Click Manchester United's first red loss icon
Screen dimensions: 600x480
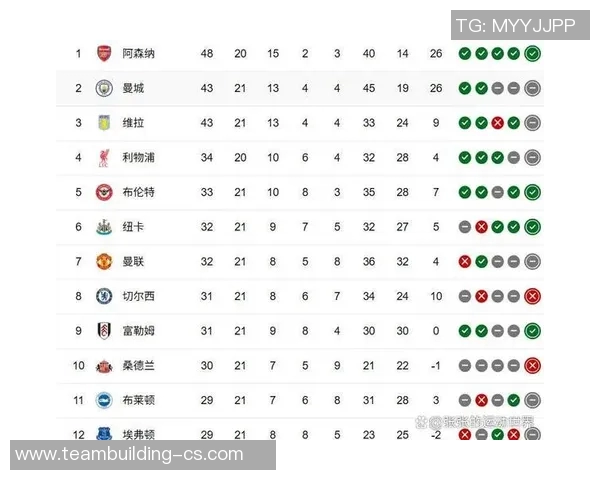[465, 261]
